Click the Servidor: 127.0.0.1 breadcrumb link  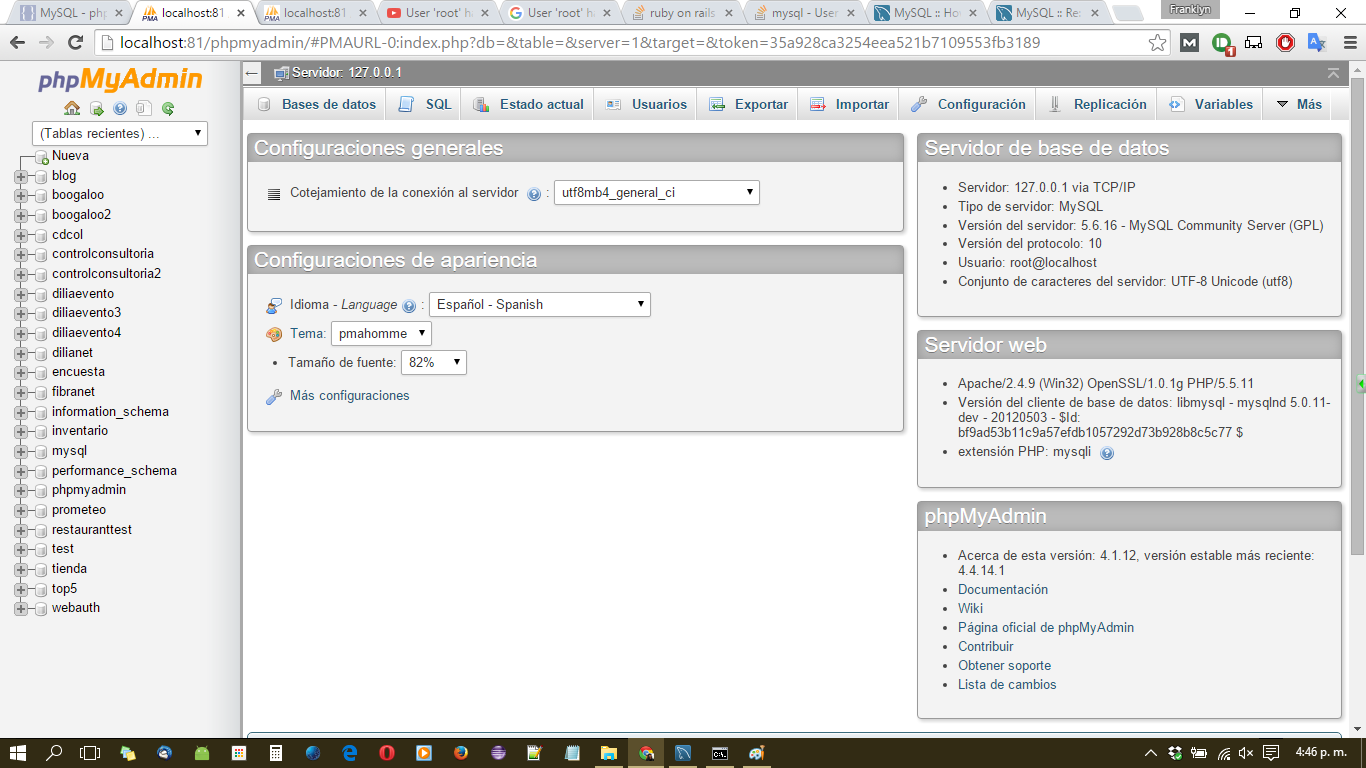click(x=346, y=73)
